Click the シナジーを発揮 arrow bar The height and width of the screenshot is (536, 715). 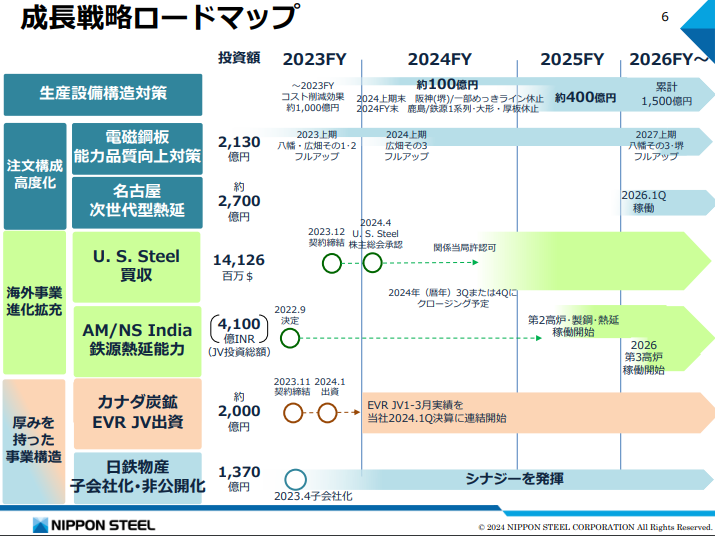click(x=515, y=478)
